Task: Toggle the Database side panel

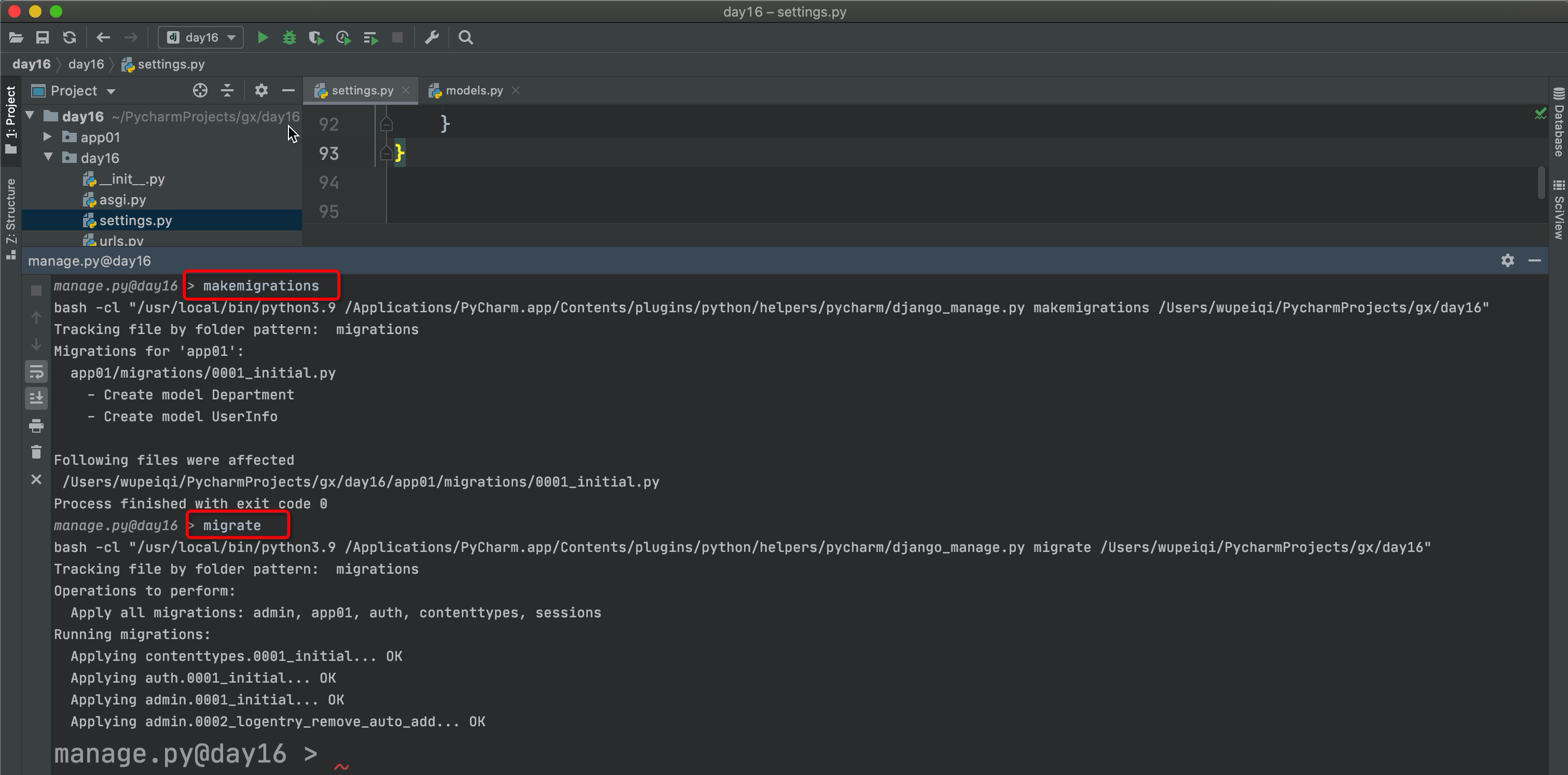Action: [1558, 123]
